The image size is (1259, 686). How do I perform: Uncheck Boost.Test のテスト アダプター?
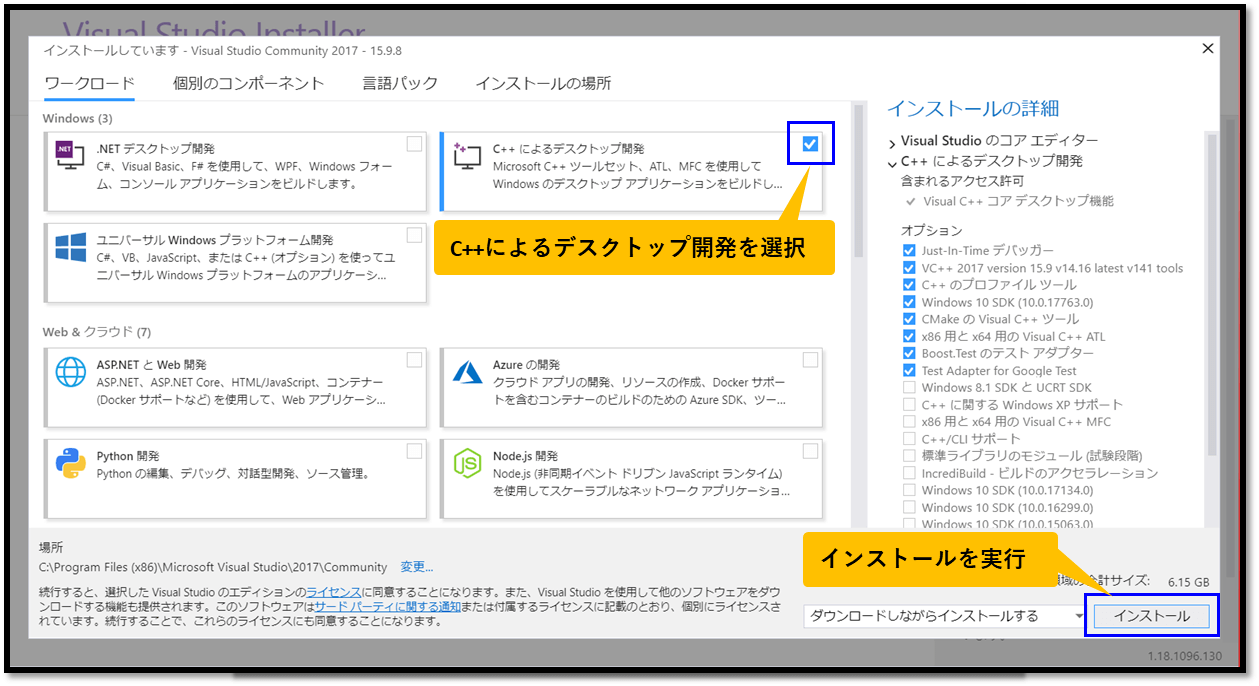(x=909, y=353)
